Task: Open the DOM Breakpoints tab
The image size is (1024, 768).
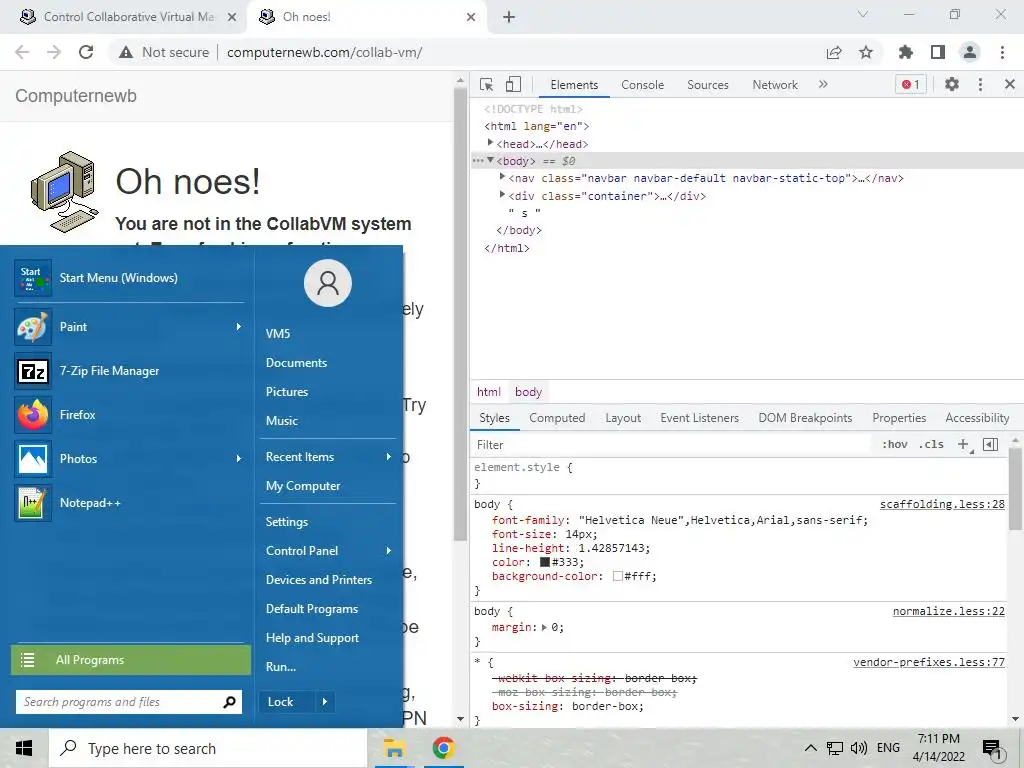Action: coord(805,418)
